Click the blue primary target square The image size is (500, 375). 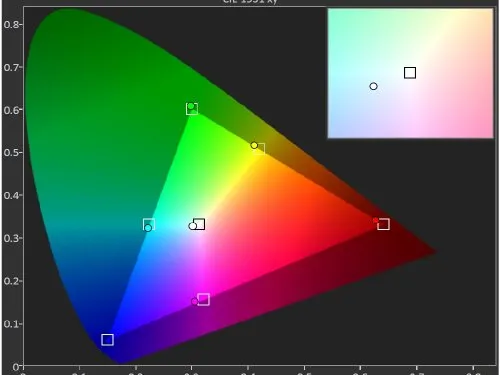coord(107,340)
